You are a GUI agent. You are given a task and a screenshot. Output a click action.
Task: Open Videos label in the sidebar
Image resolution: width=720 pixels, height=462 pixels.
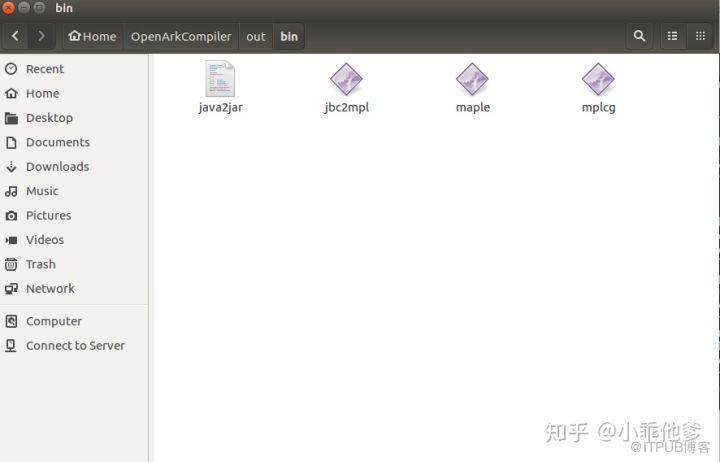point(45,240)
